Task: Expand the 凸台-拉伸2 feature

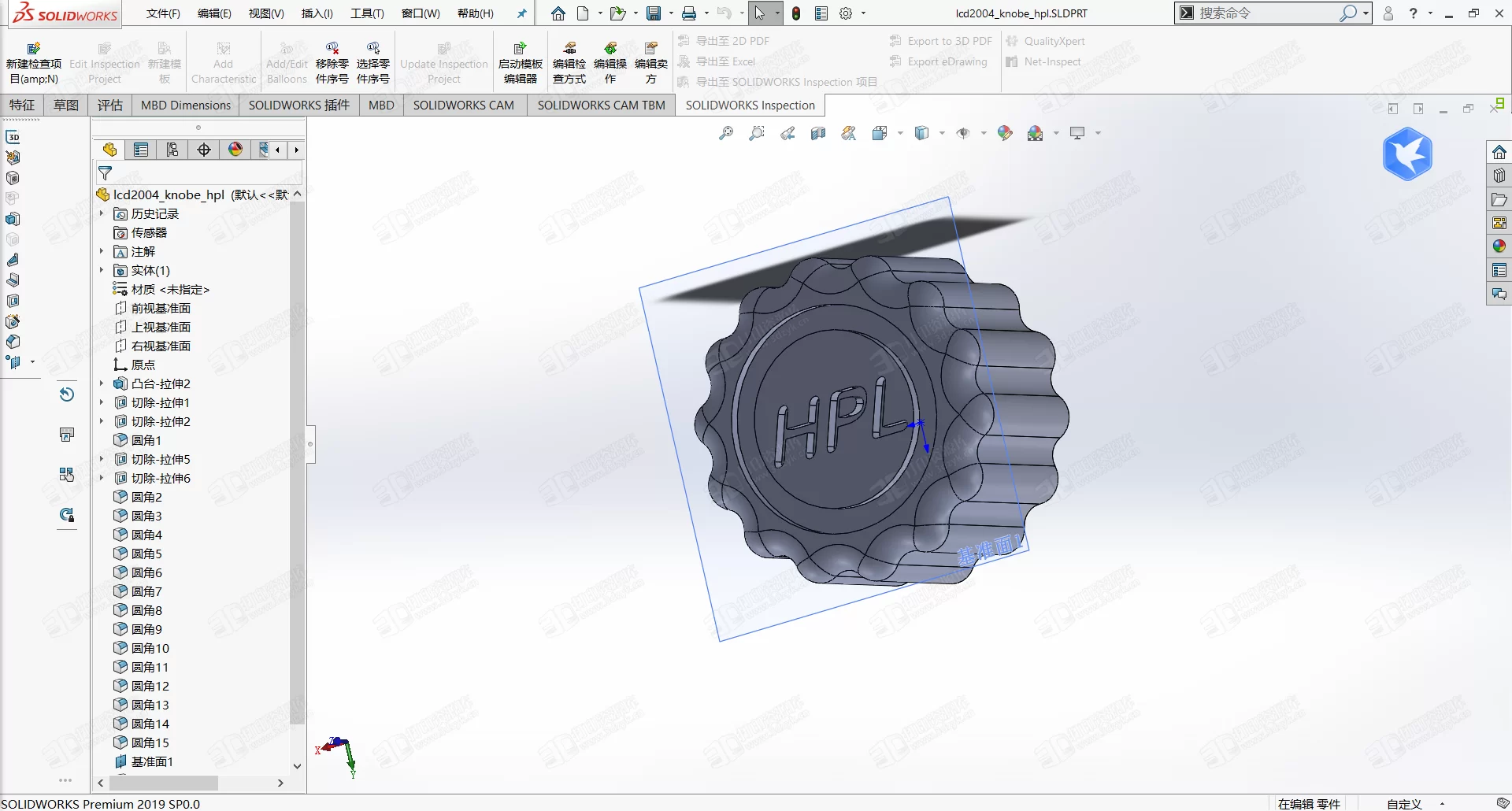Action: click(102, 383)
